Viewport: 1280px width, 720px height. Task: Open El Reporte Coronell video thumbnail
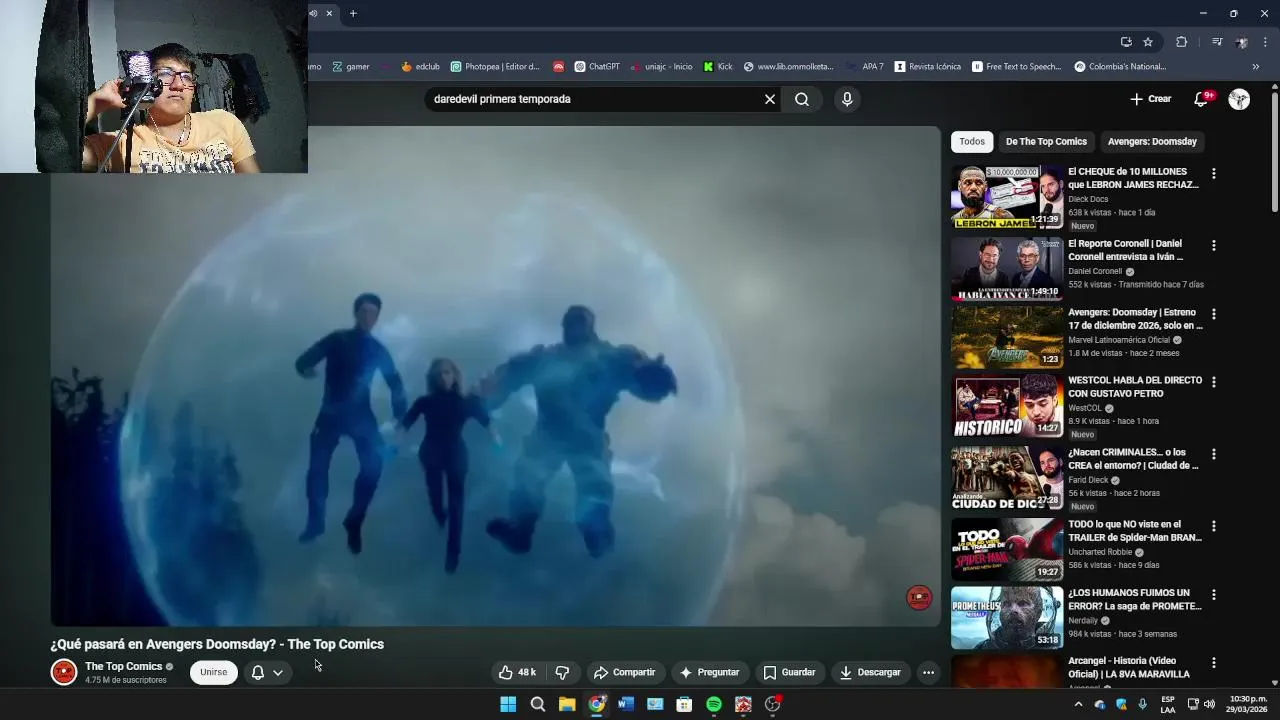(1007, 269)
